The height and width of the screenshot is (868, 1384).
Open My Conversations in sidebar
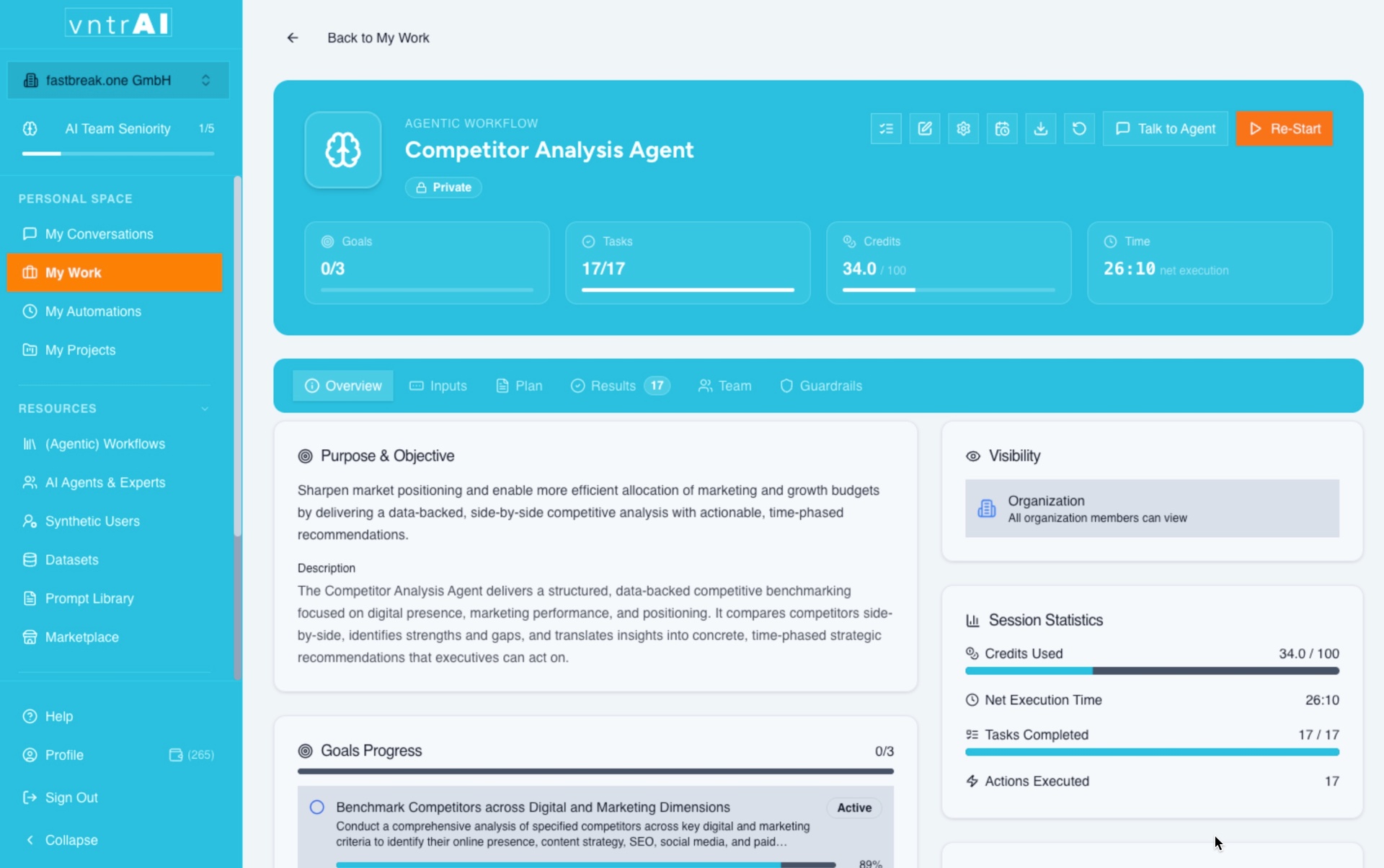(x=115, y=234)
